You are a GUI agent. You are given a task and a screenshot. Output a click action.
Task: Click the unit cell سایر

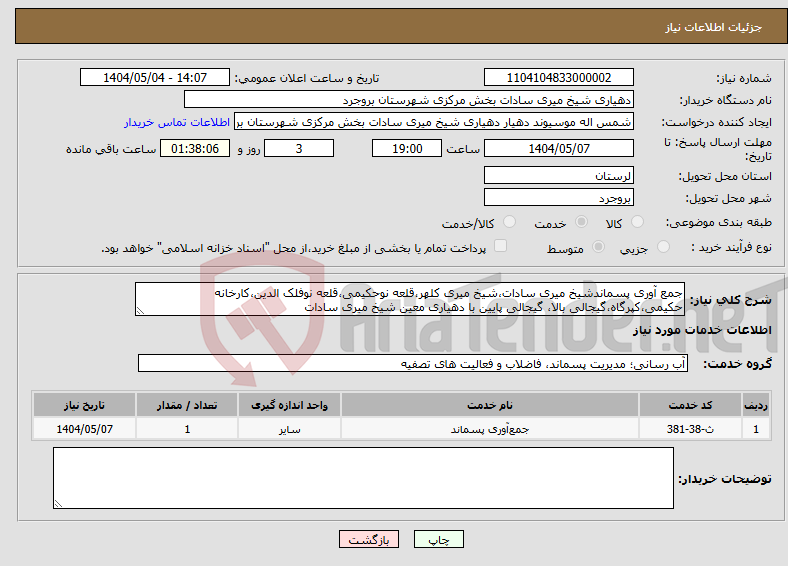pos(289,429)
